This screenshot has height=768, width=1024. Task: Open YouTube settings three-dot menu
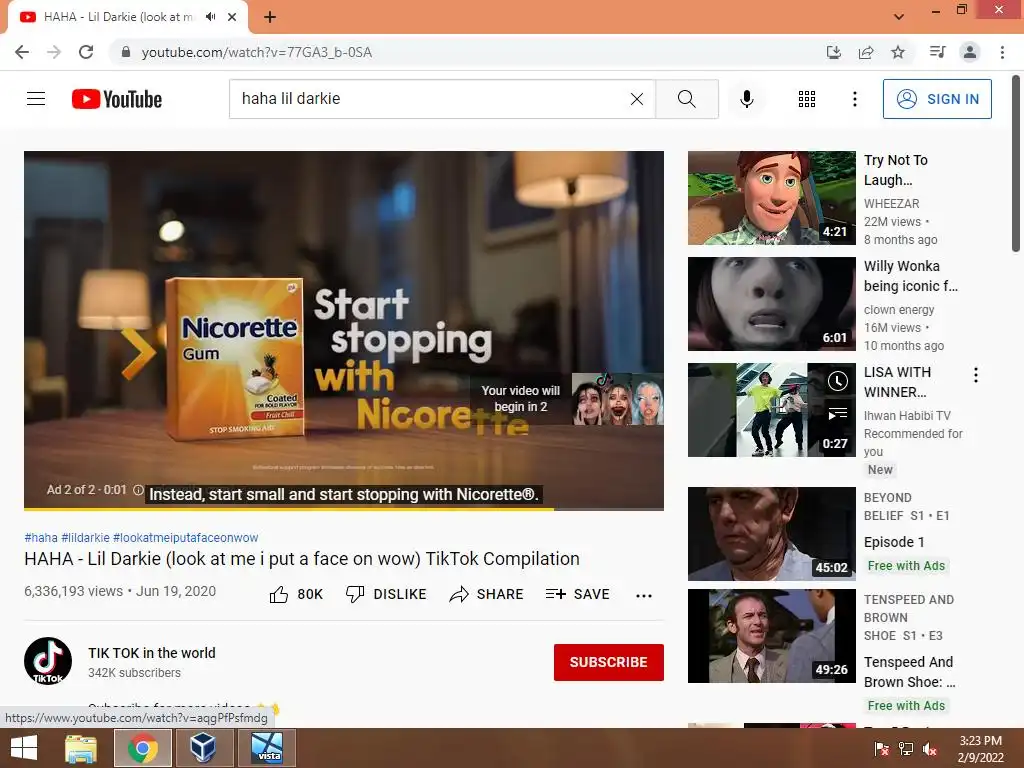854,99
